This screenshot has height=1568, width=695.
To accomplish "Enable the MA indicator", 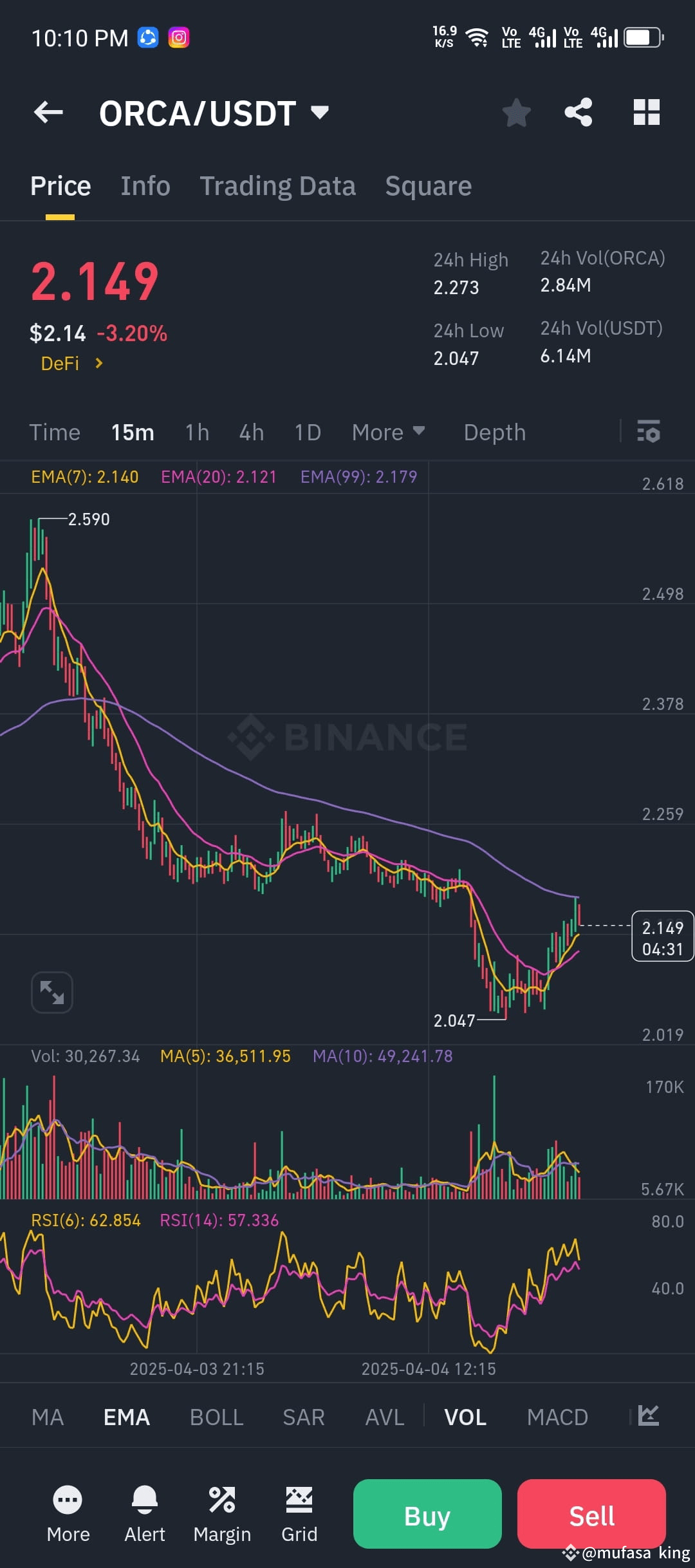I will (x=48, y=1417).
